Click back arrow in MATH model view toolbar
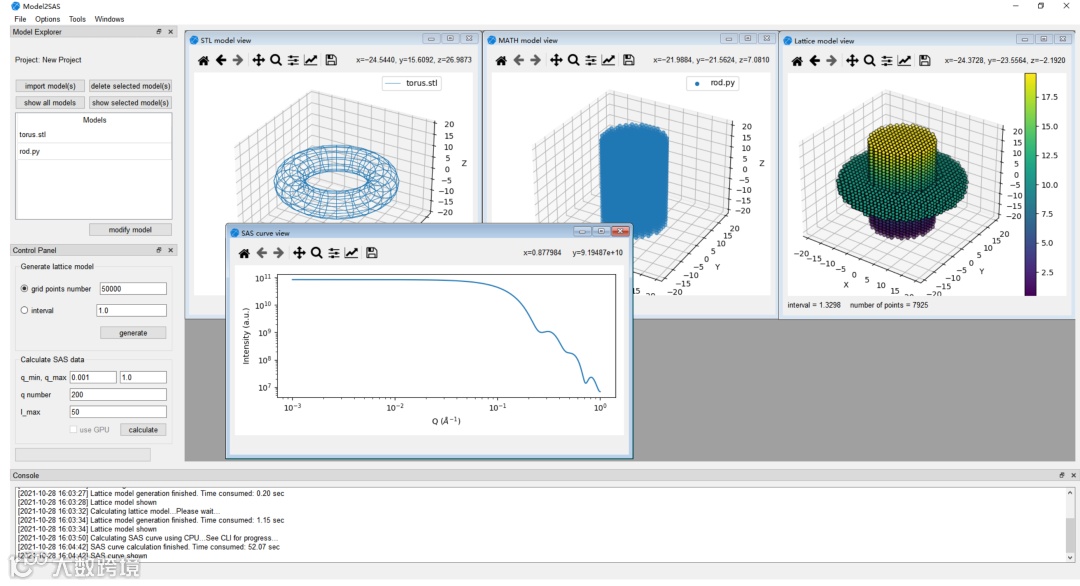This screenshot has width=1080, height=586. pyautogui.click(x=518, y=61)
